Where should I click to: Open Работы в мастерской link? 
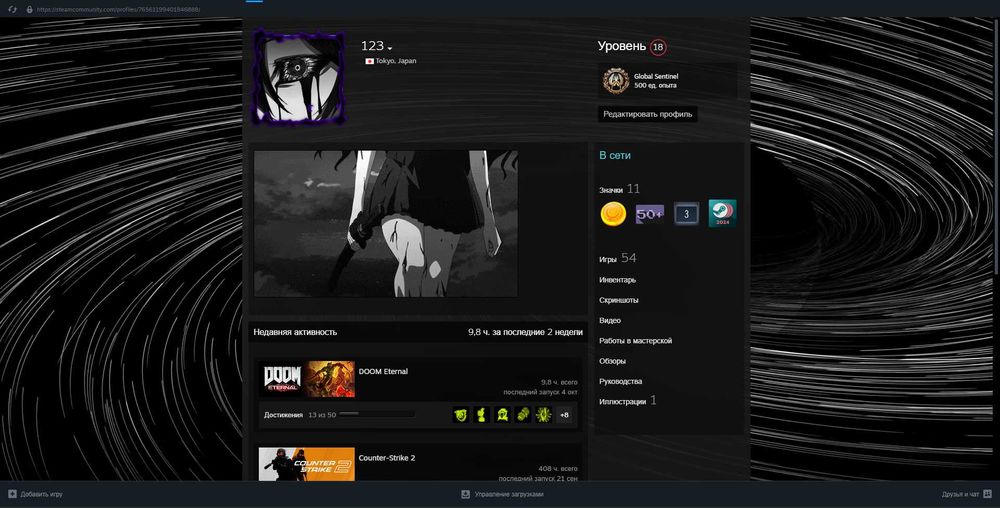coord(635,341)
